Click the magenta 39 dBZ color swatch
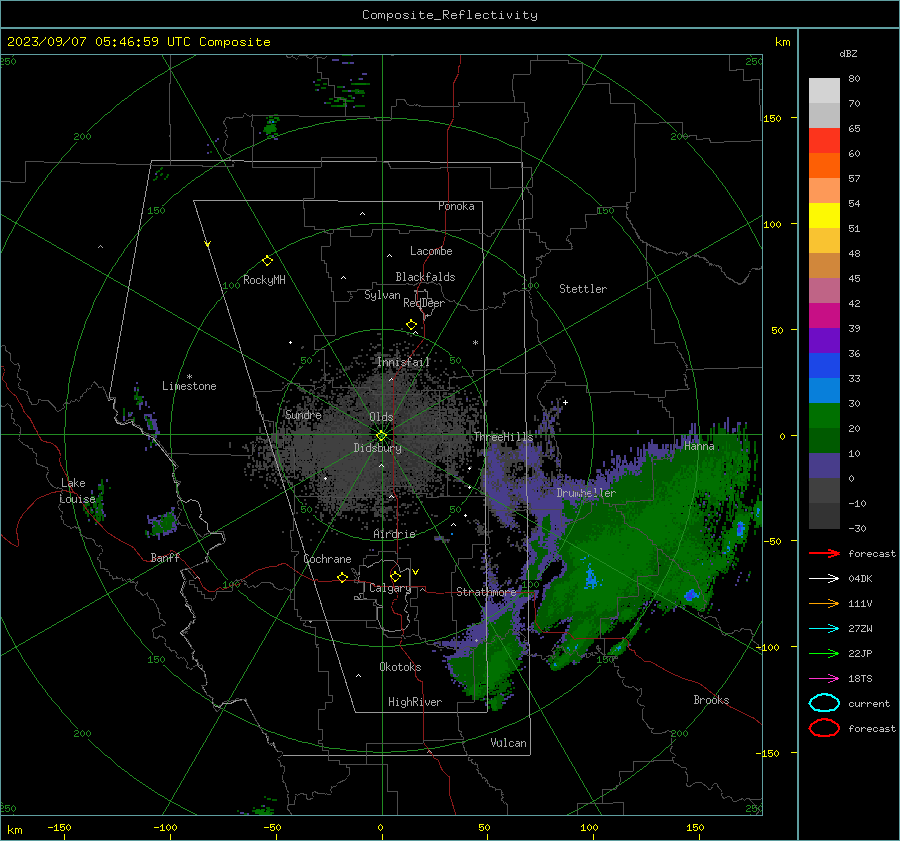 click(824, 316)
